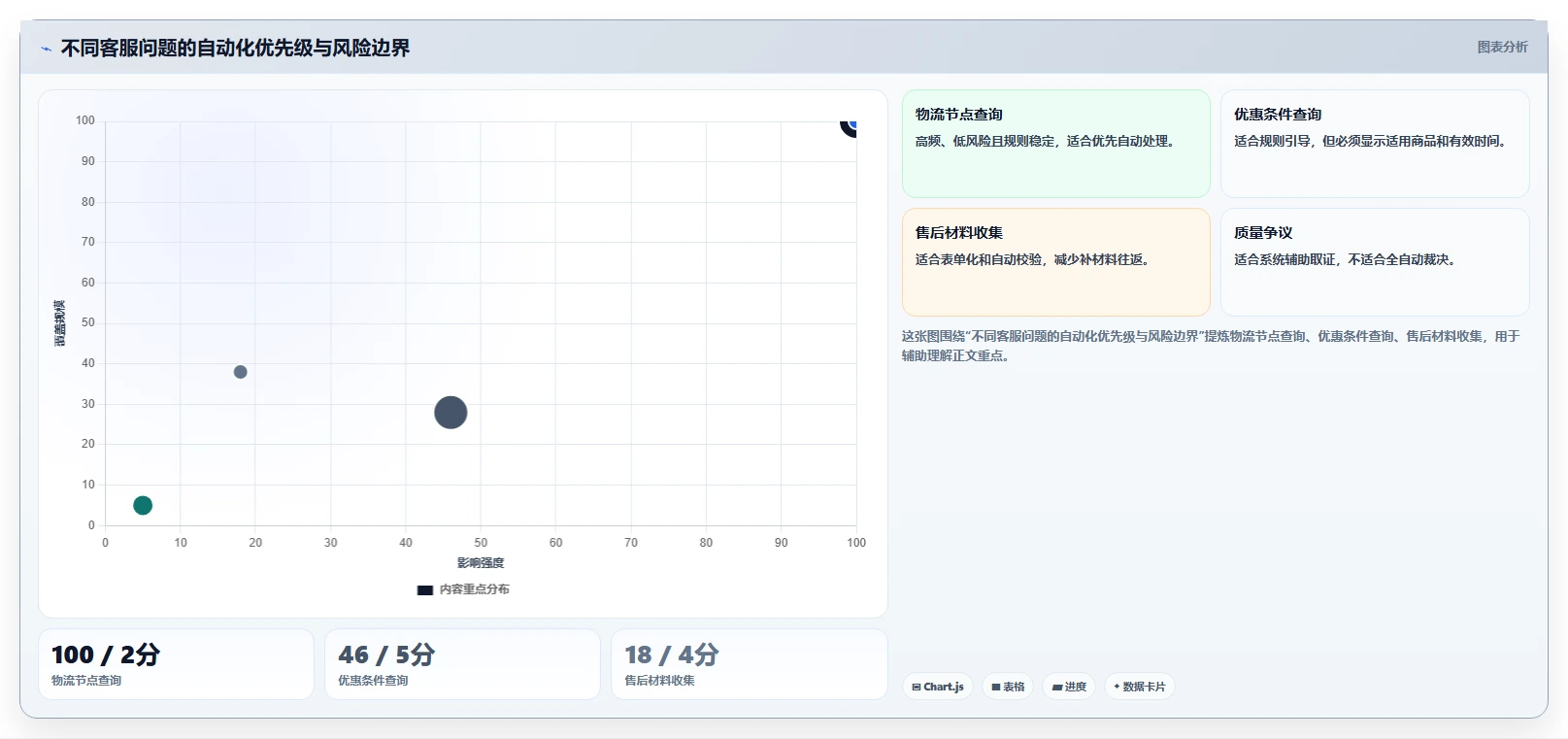1568x739 pixels.
Task: Toggle the 内容重点分布 legend swatch
Action: 424,589
